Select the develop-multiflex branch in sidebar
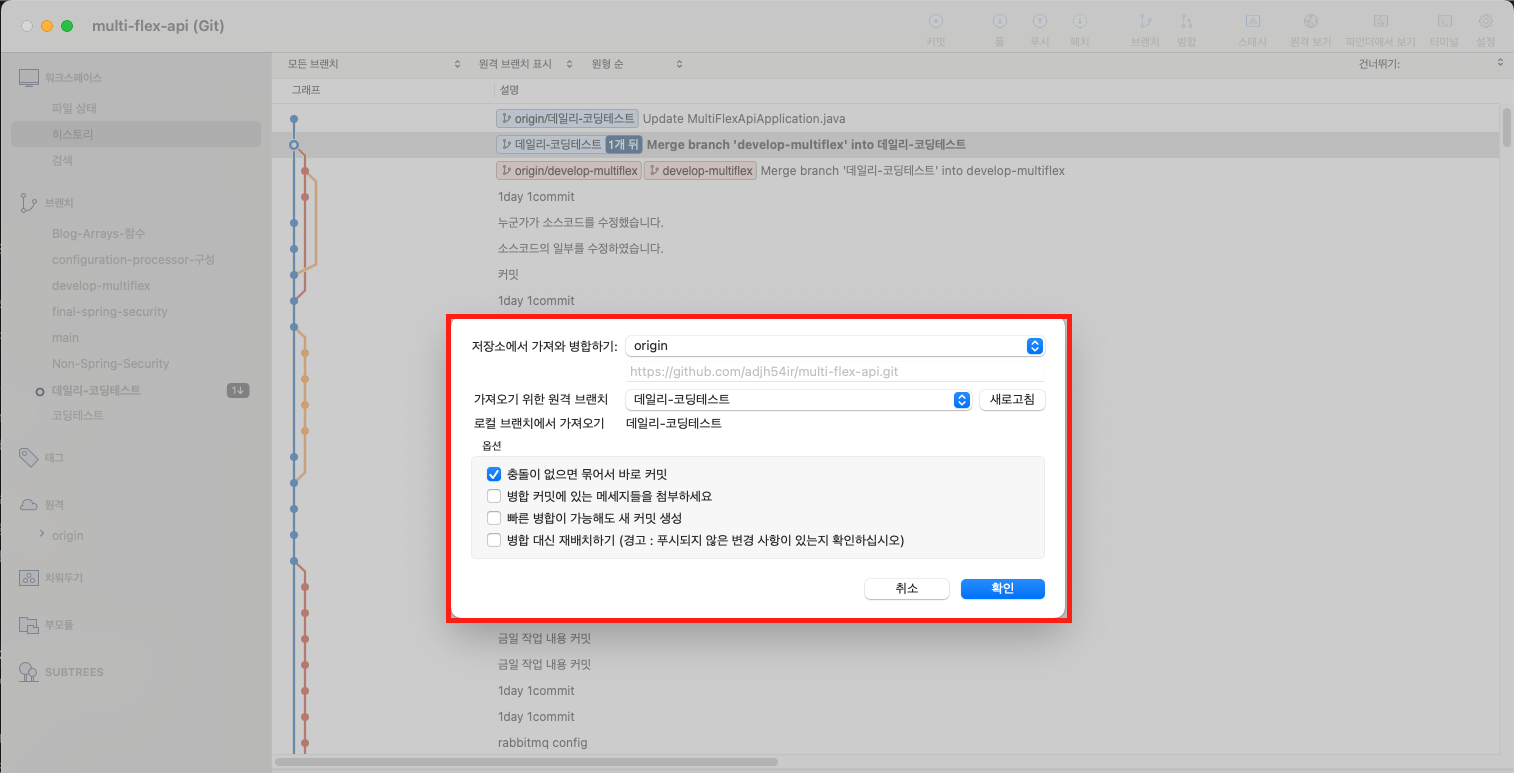The image size is (1514, 773). [x=101, y=286]
